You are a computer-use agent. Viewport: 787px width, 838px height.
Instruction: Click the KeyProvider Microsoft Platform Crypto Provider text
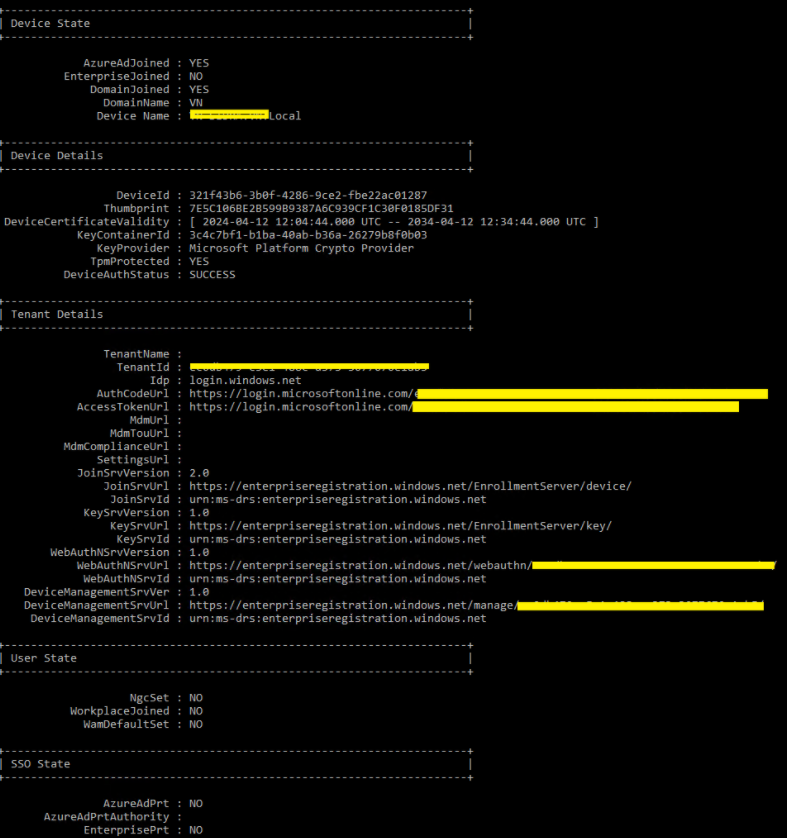[301, 249]
